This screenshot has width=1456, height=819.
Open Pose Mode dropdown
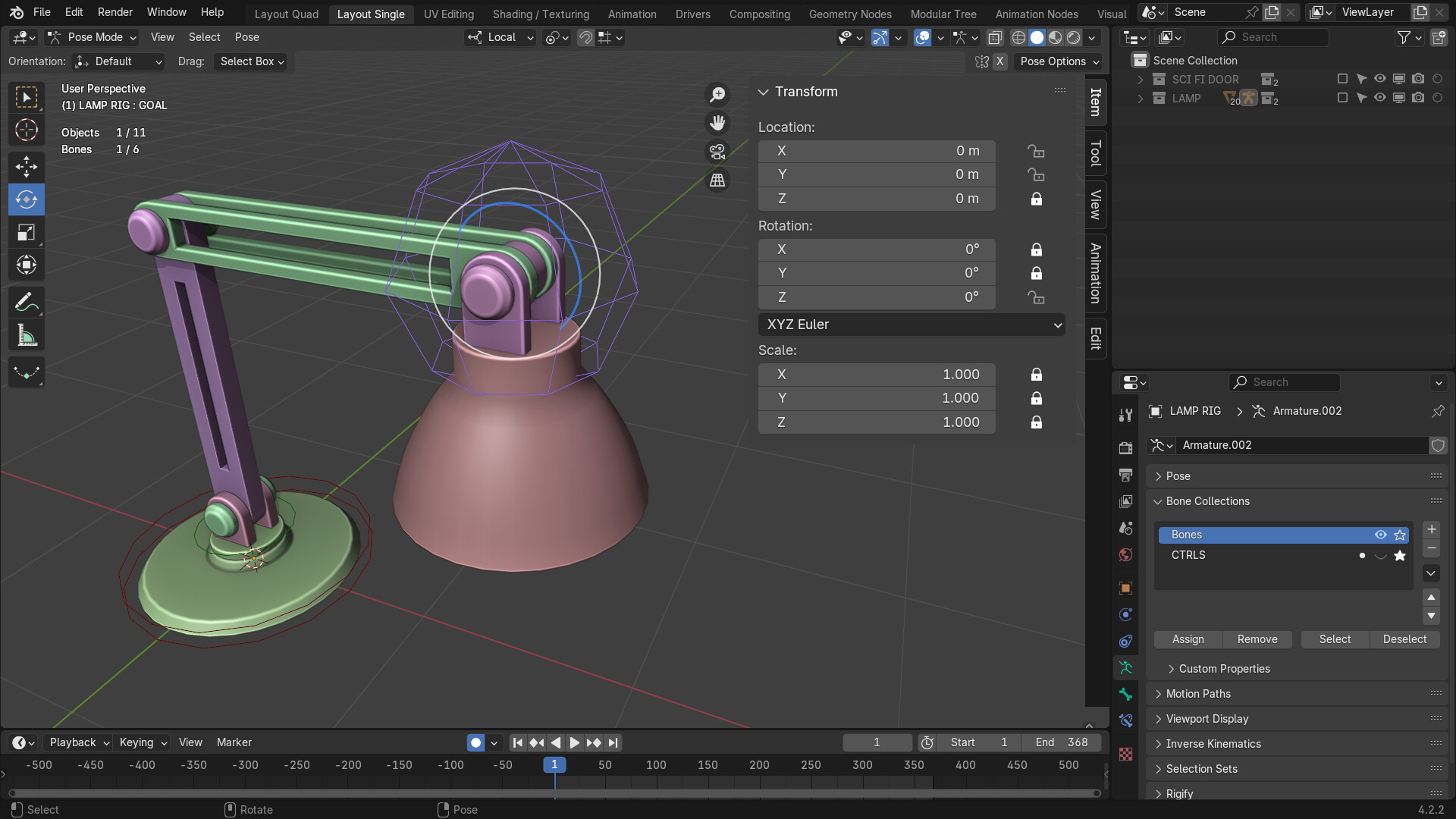[92, 37]
